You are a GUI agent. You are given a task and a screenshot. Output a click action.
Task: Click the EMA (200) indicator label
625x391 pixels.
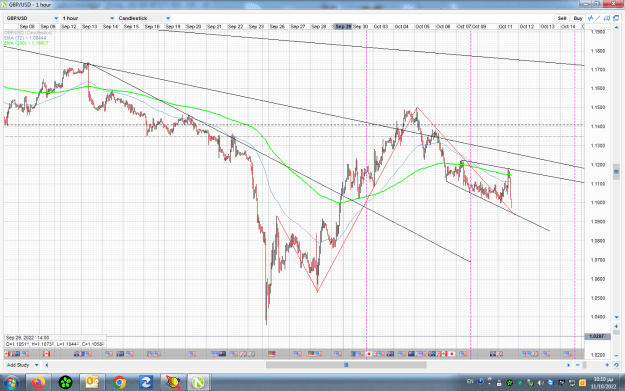26,43
